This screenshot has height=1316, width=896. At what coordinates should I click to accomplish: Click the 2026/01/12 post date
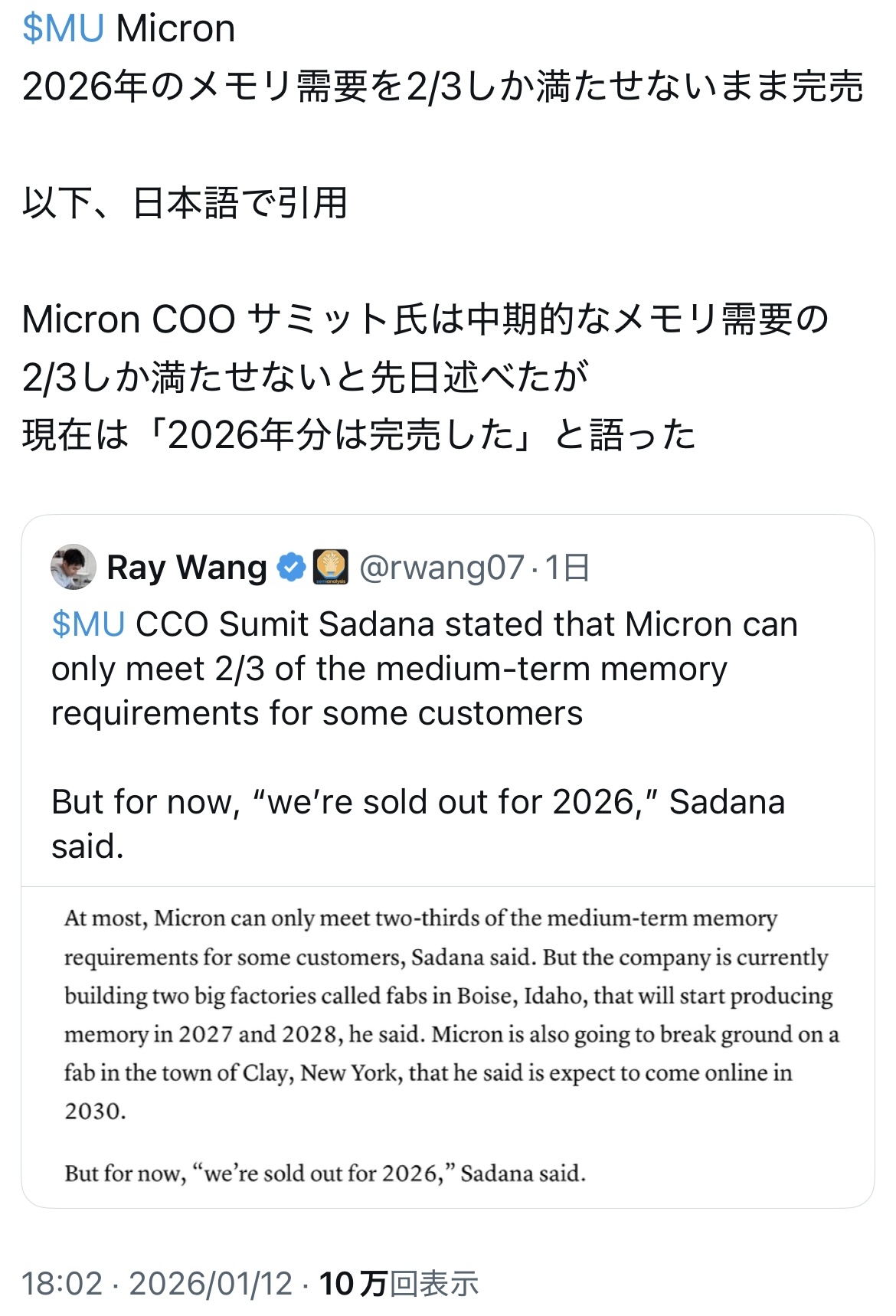[211, 1284]
